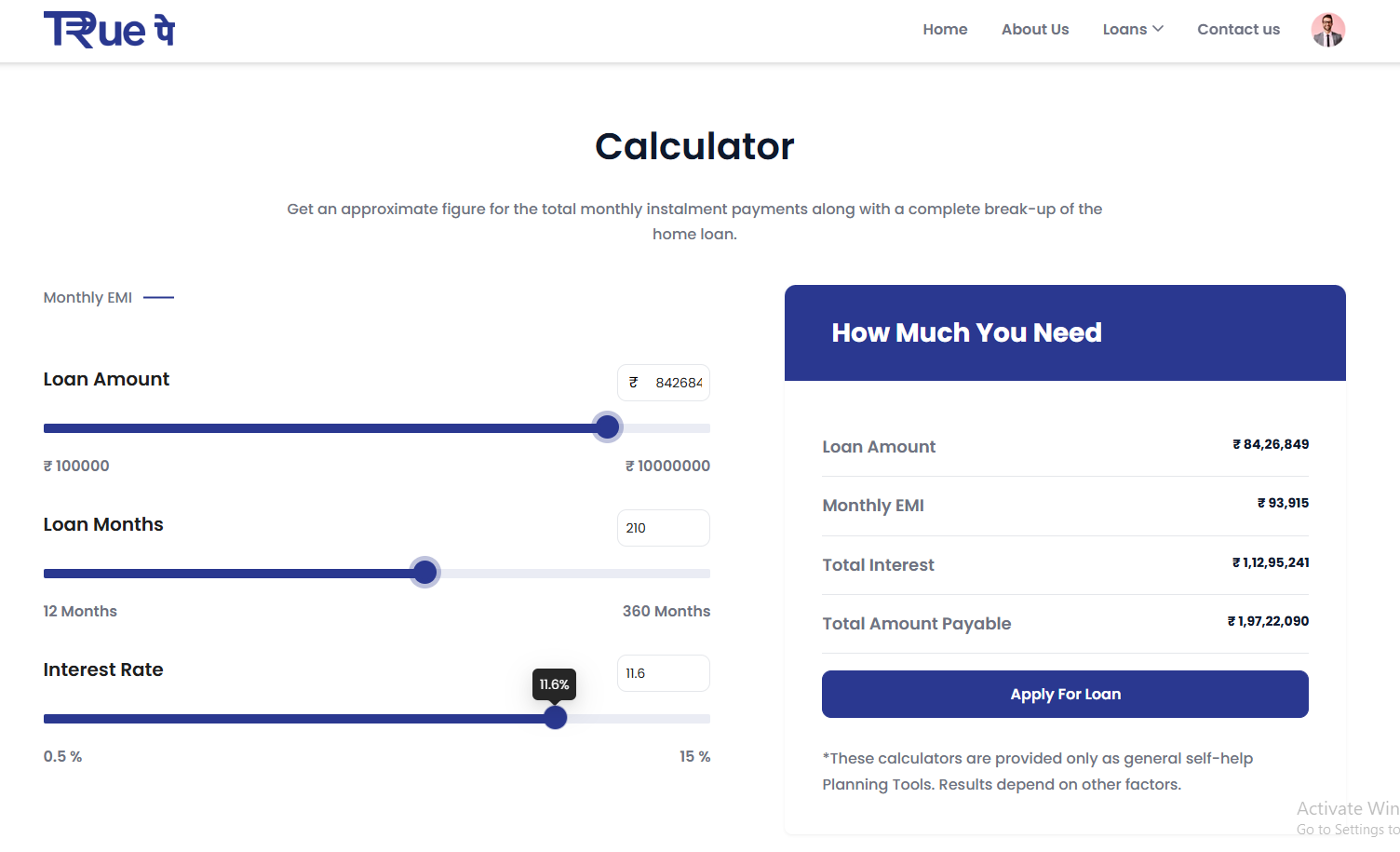The image size is (1400, 852).
Task: Focus the Loan Amount input field
Action: [678, 383]
